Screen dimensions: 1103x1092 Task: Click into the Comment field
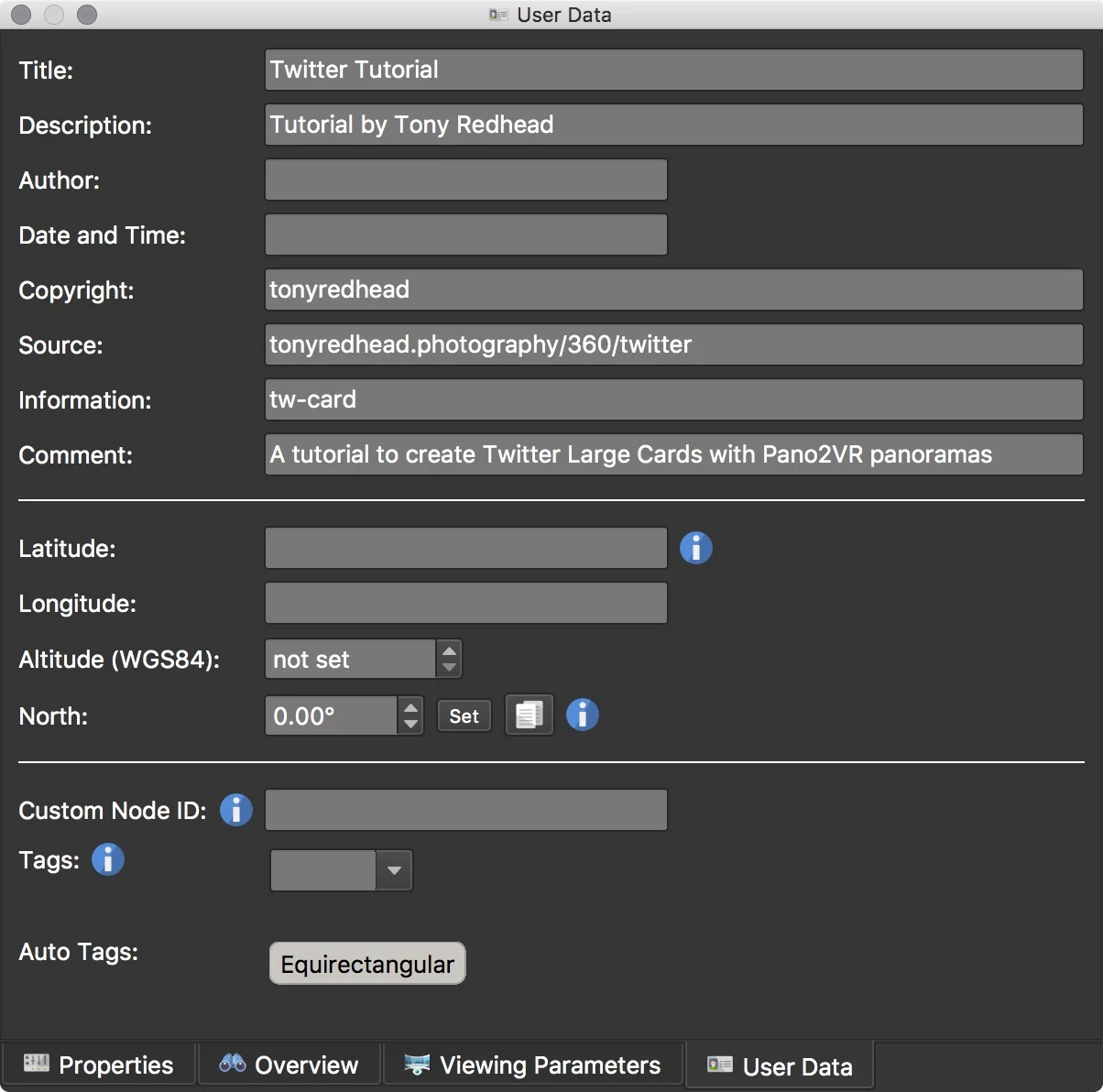(x=674, y=454)
